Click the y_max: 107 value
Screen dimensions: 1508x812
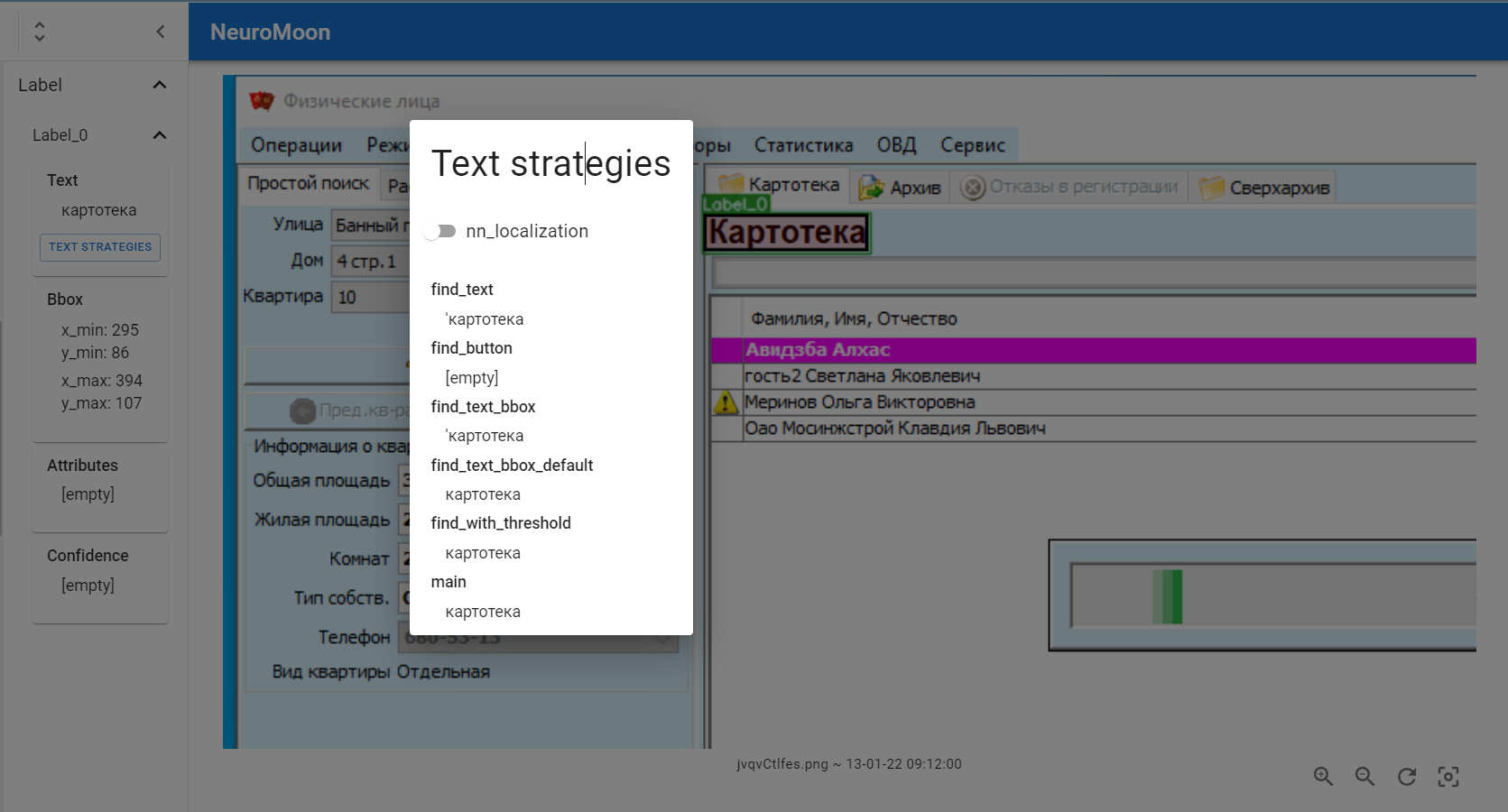[x=101, y=403]
